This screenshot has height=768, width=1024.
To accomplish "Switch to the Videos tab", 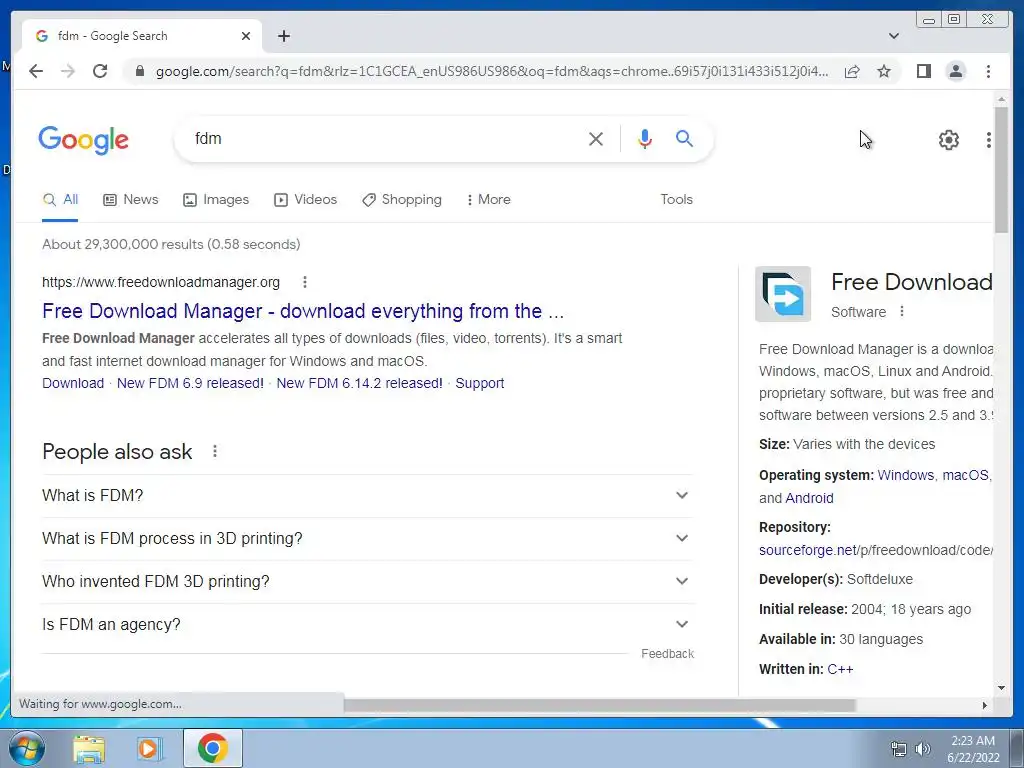I will 305,200.
